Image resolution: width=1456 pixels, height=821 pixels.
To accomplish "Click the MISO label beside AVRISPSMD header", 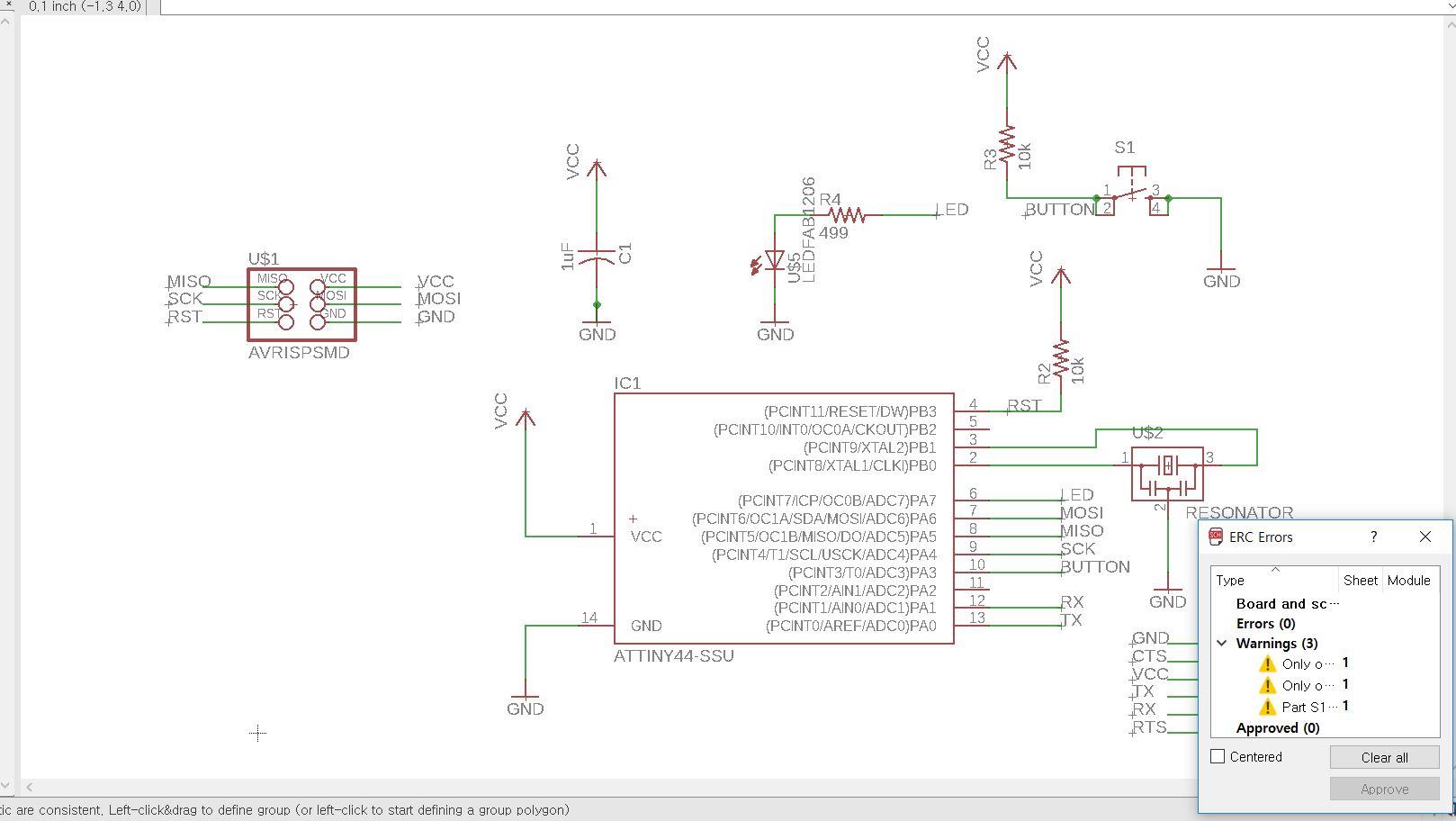I will coord(189,282).
